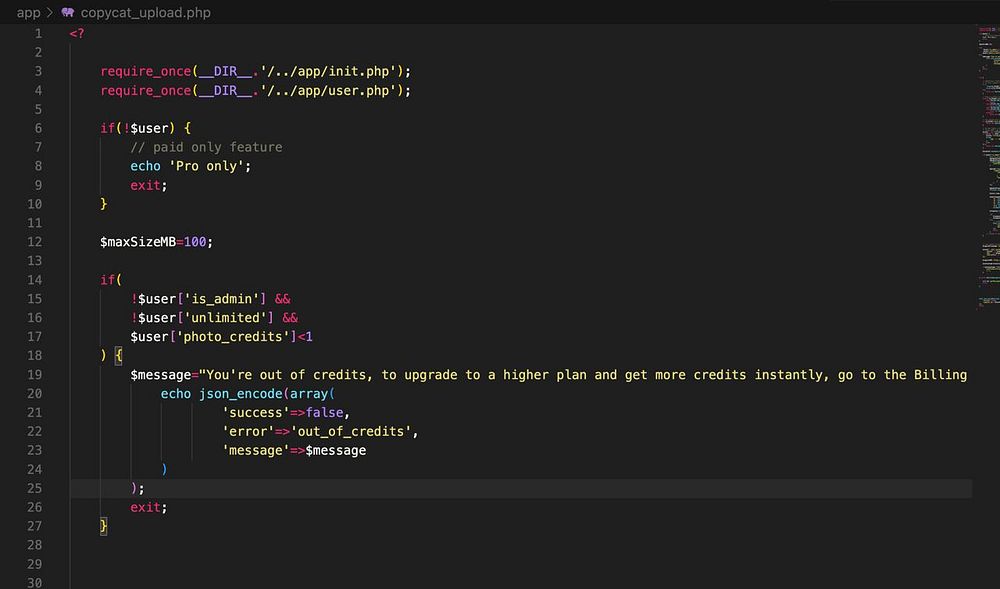This screenshot has width=1000, height=589.
Task: Click the 'message' key on line 23
Action: [255, 451]
